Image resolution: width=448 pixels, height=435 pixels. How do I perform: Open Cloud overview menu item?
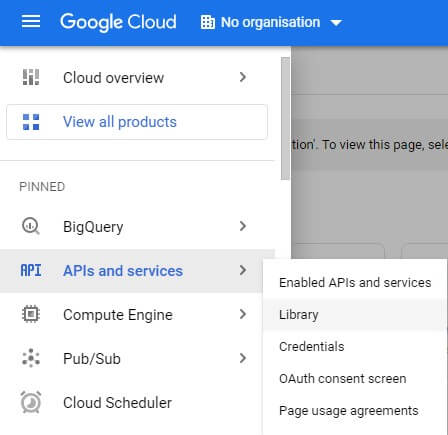pyautogui.click(x=137, y=77)
